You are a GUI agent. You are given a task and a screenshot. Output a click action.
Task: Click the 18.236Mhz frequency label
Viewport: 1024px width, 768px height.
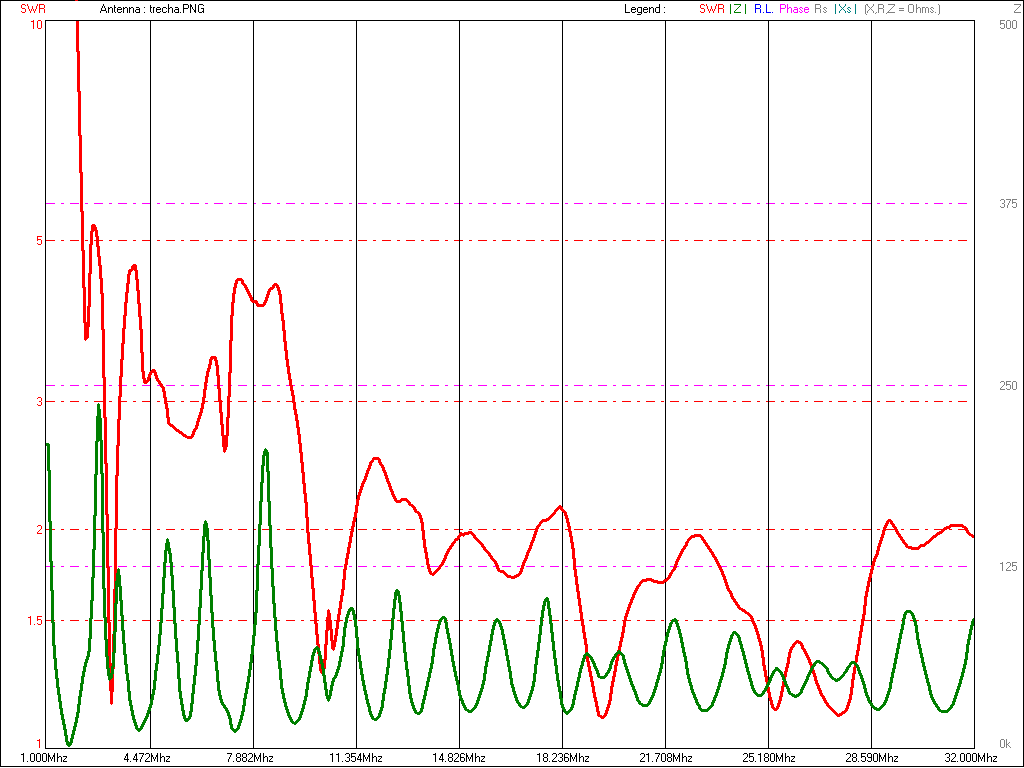pyautogui.click(x=562, y=758)
